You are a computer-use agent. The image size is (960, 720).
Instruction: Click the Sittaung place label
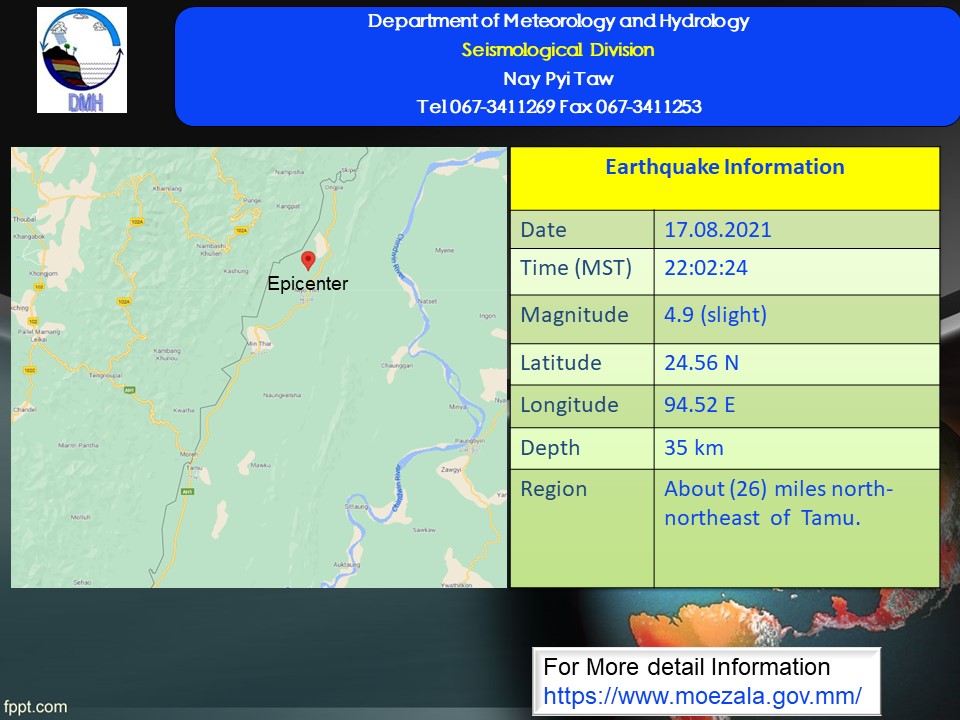click(357, 507)
